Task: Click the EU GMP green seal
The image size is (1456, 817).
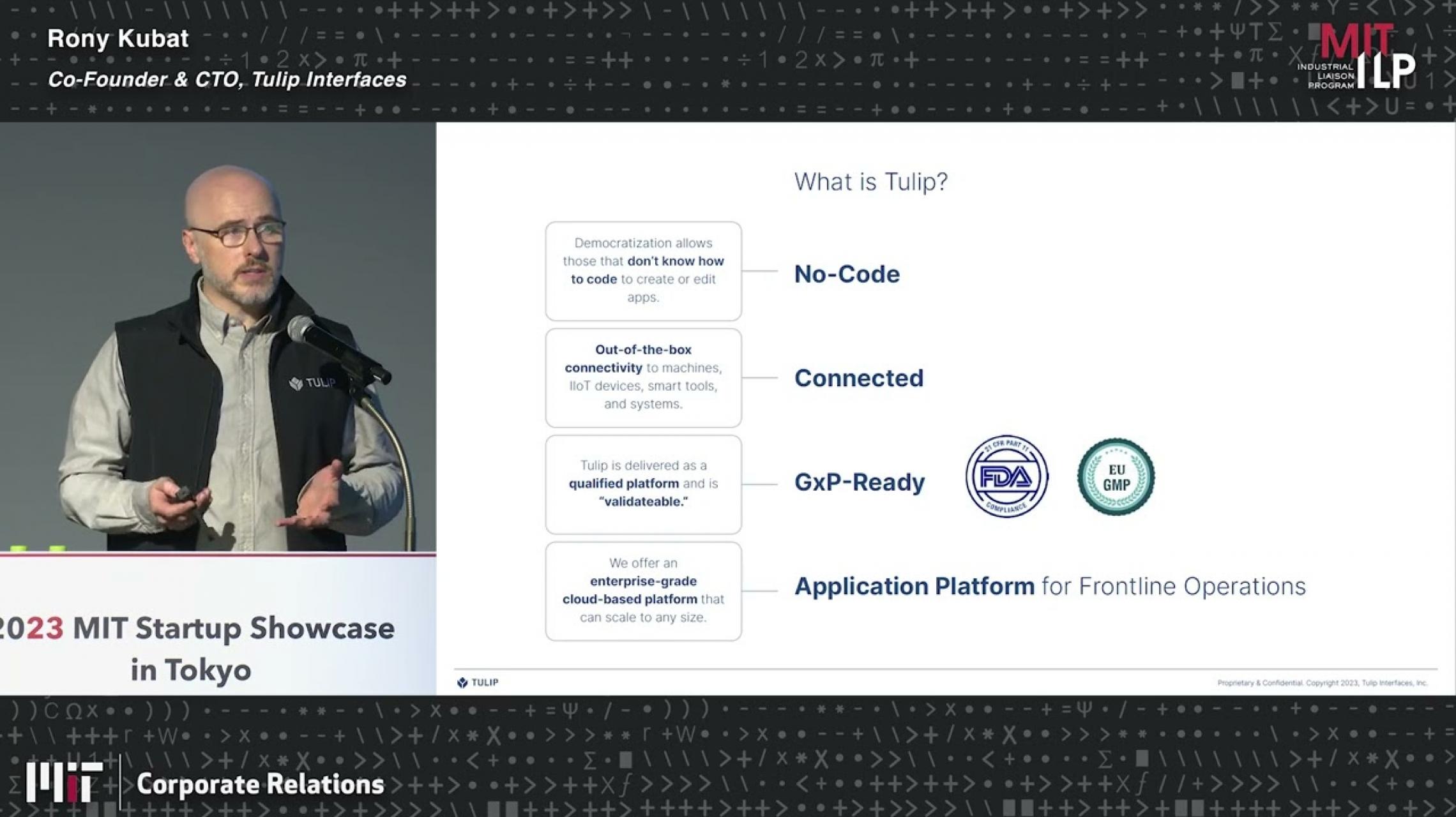Action: pos(1116,477)
